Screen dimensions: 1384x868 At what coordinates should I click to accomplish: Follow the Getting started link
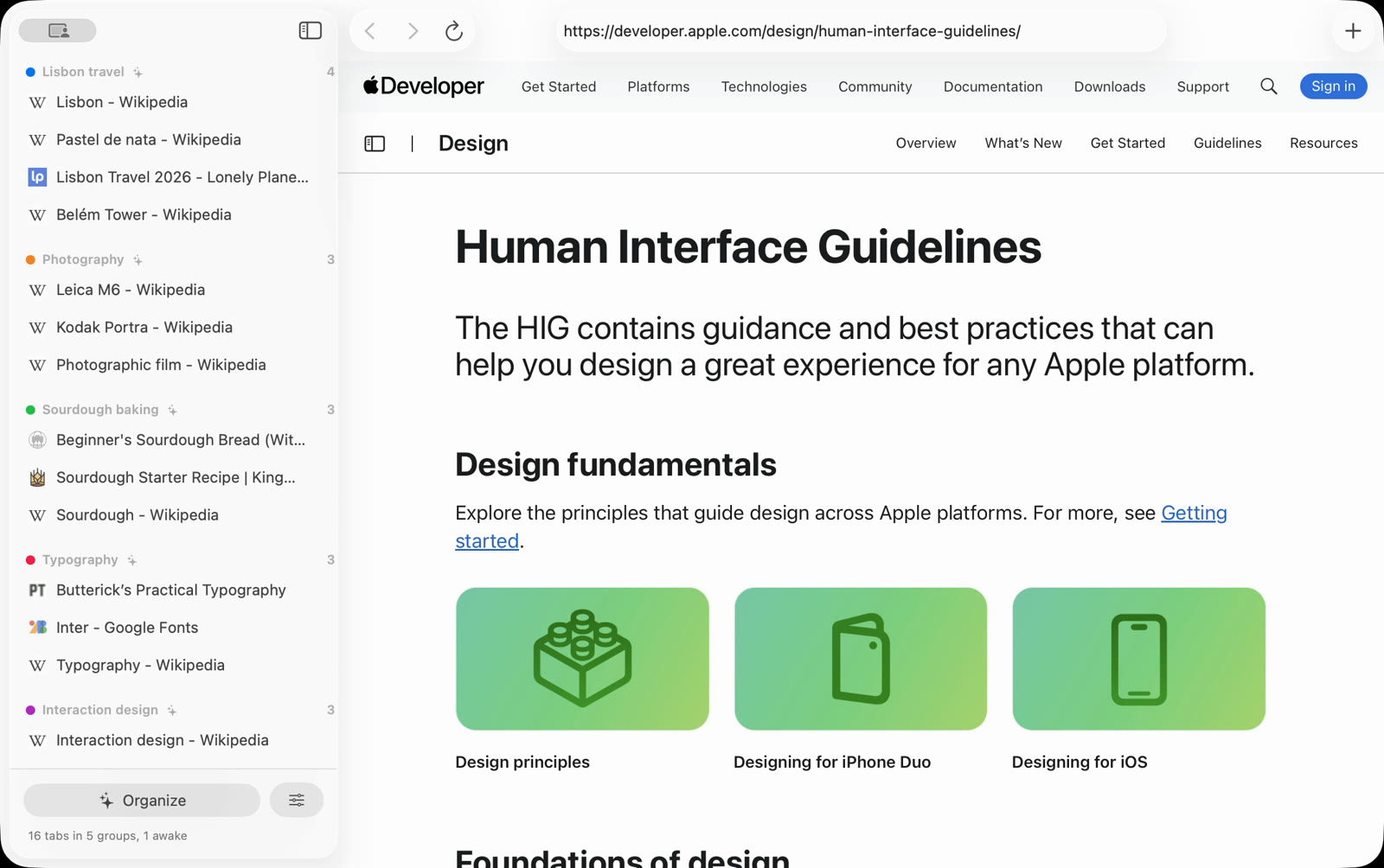tap(1194, 513)
